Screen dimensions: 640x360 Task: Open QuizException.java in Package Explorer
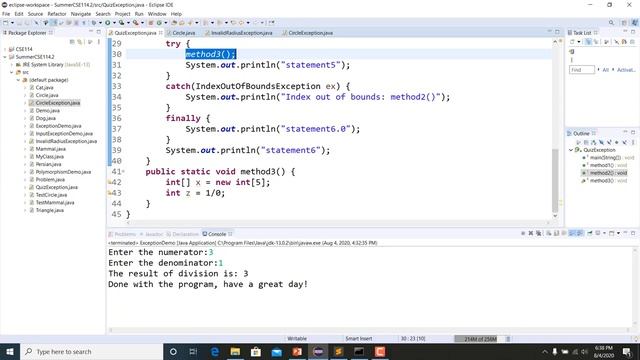[56, 187]
